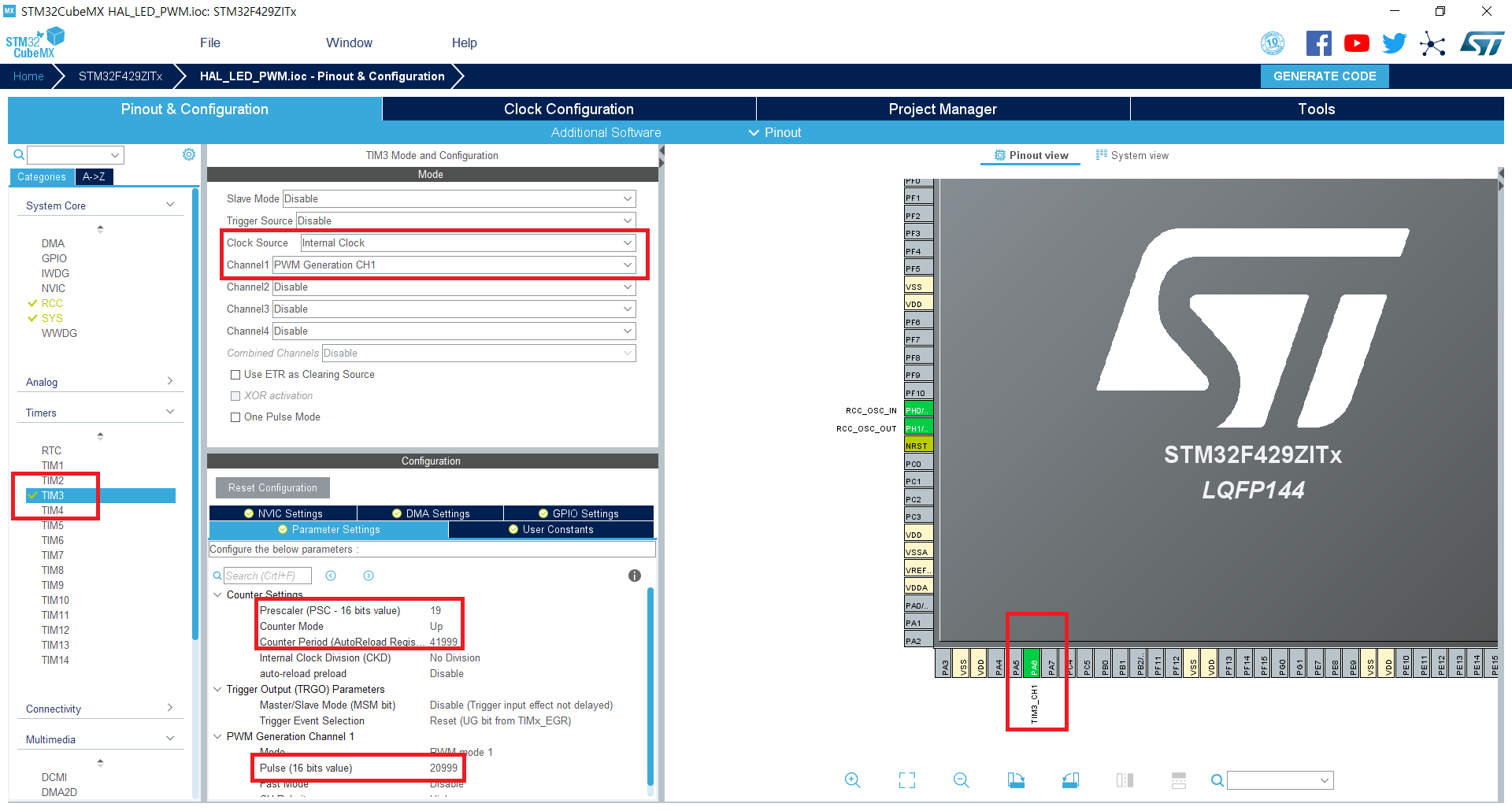This screenshot has height=811, width=1512.
Task: Click the green PA6 pin
Action: click(1033, 662)
